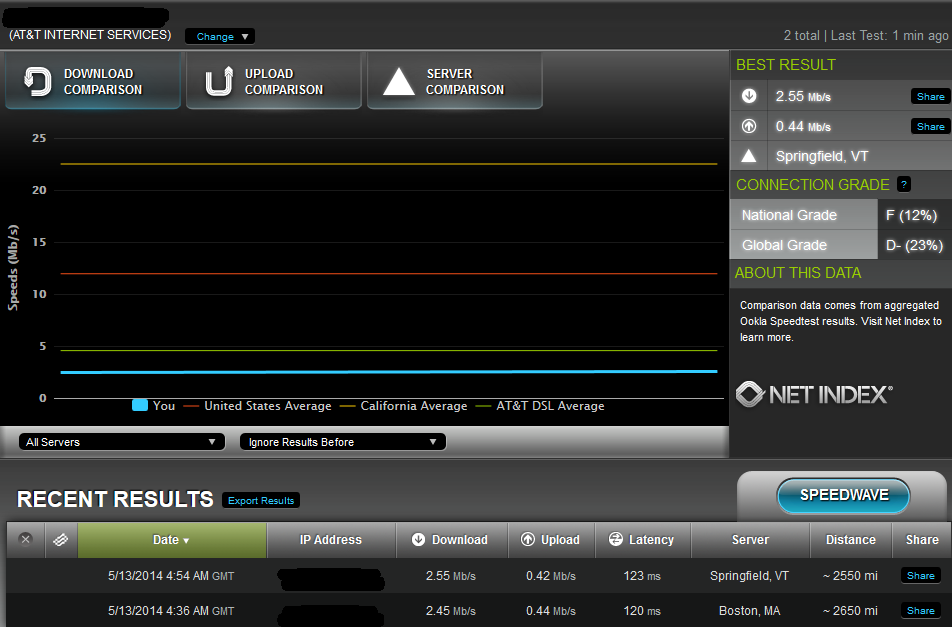This screenshot has width=952, height=627.
Task: Sort results by Date column
Action: [172, 540]
